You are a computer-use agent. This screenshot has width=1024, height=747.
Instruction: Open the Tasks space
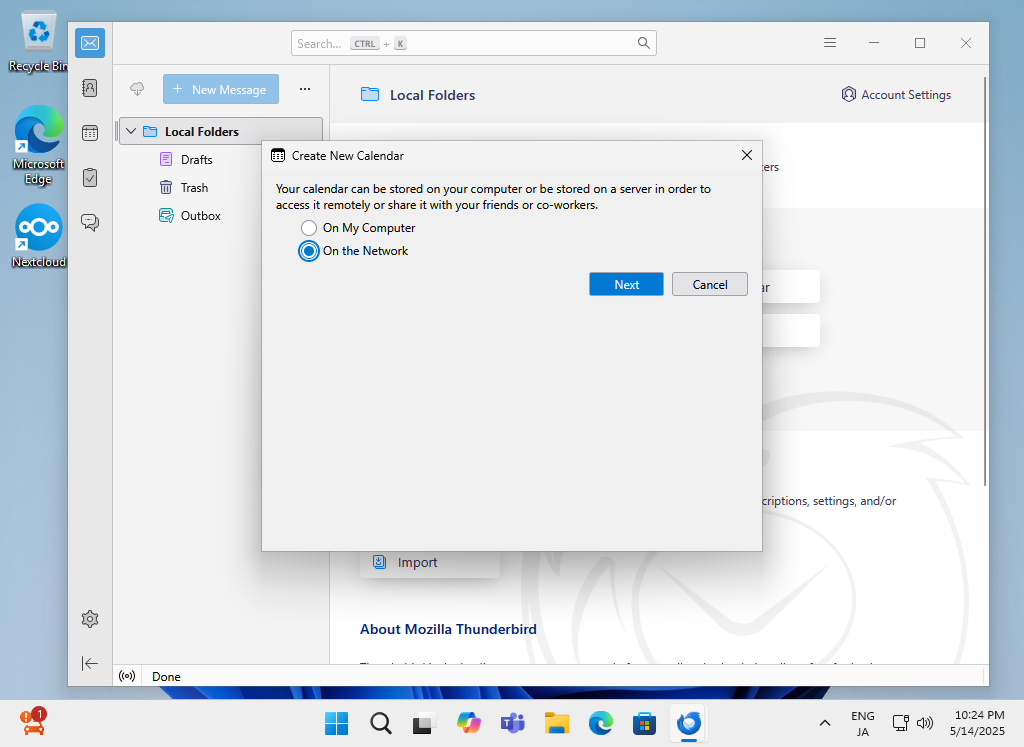(89, 177)
